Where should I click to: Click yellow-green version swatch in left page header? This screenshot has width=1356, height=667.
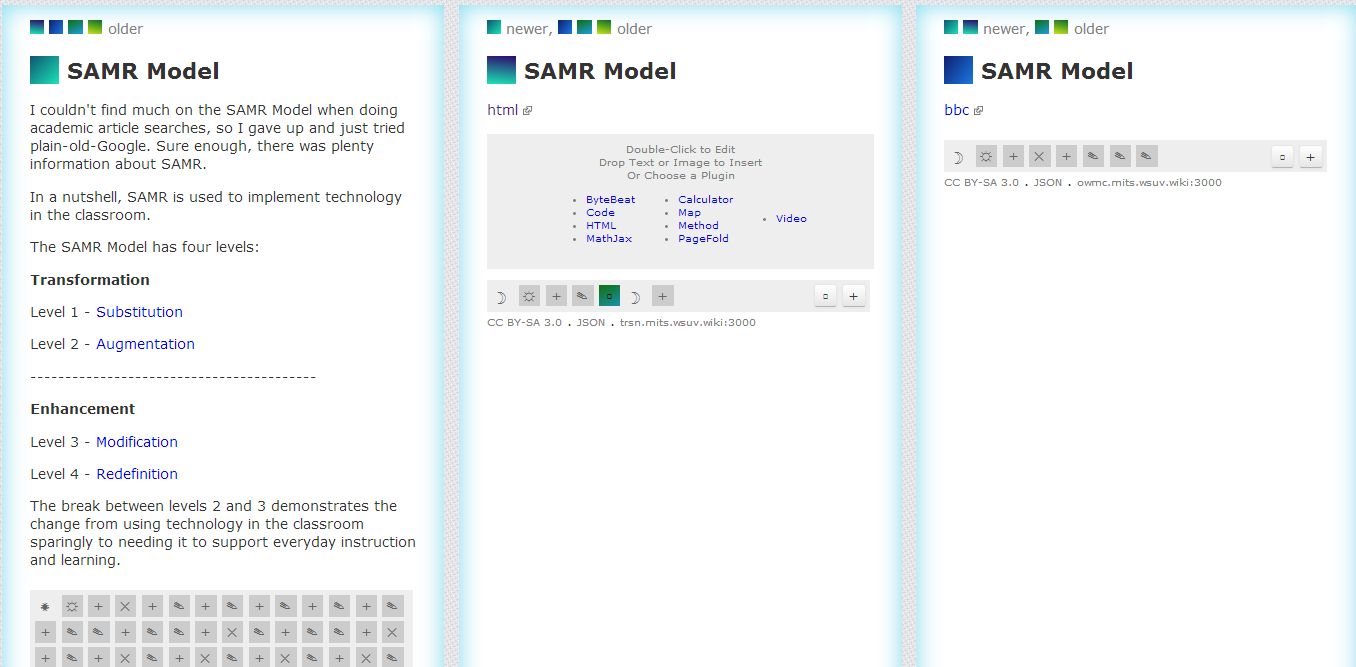95,27
